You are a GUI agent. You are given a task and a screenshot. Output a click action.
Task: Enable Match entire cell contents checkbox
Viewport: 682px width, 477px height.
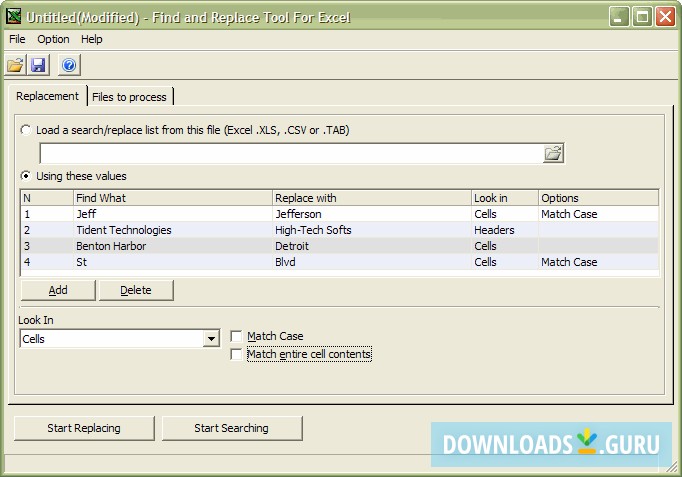(x=236, y=354)
